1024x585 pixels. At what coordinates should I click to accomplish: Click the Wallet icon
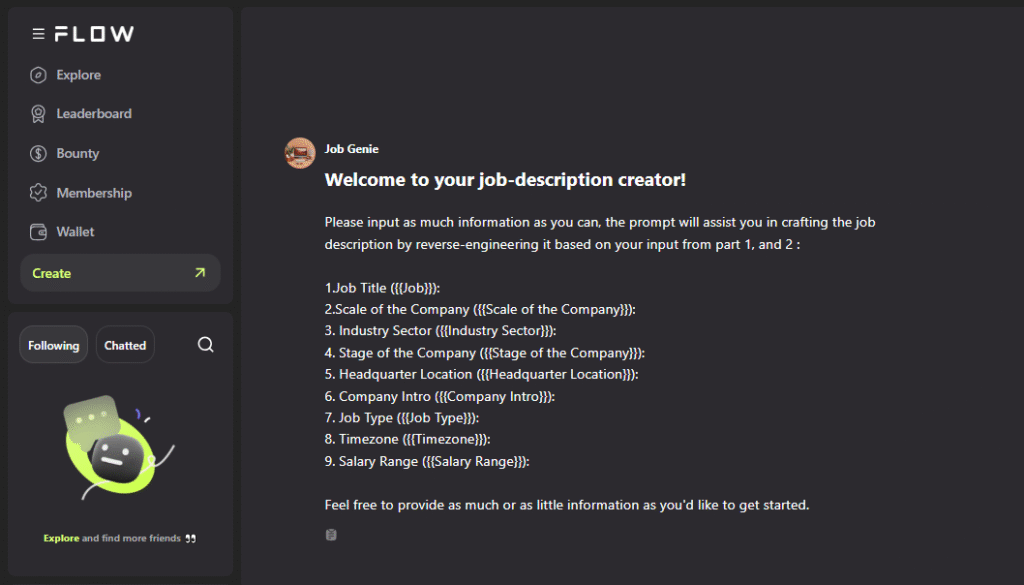pyautogui.click(x=38, y=232)
